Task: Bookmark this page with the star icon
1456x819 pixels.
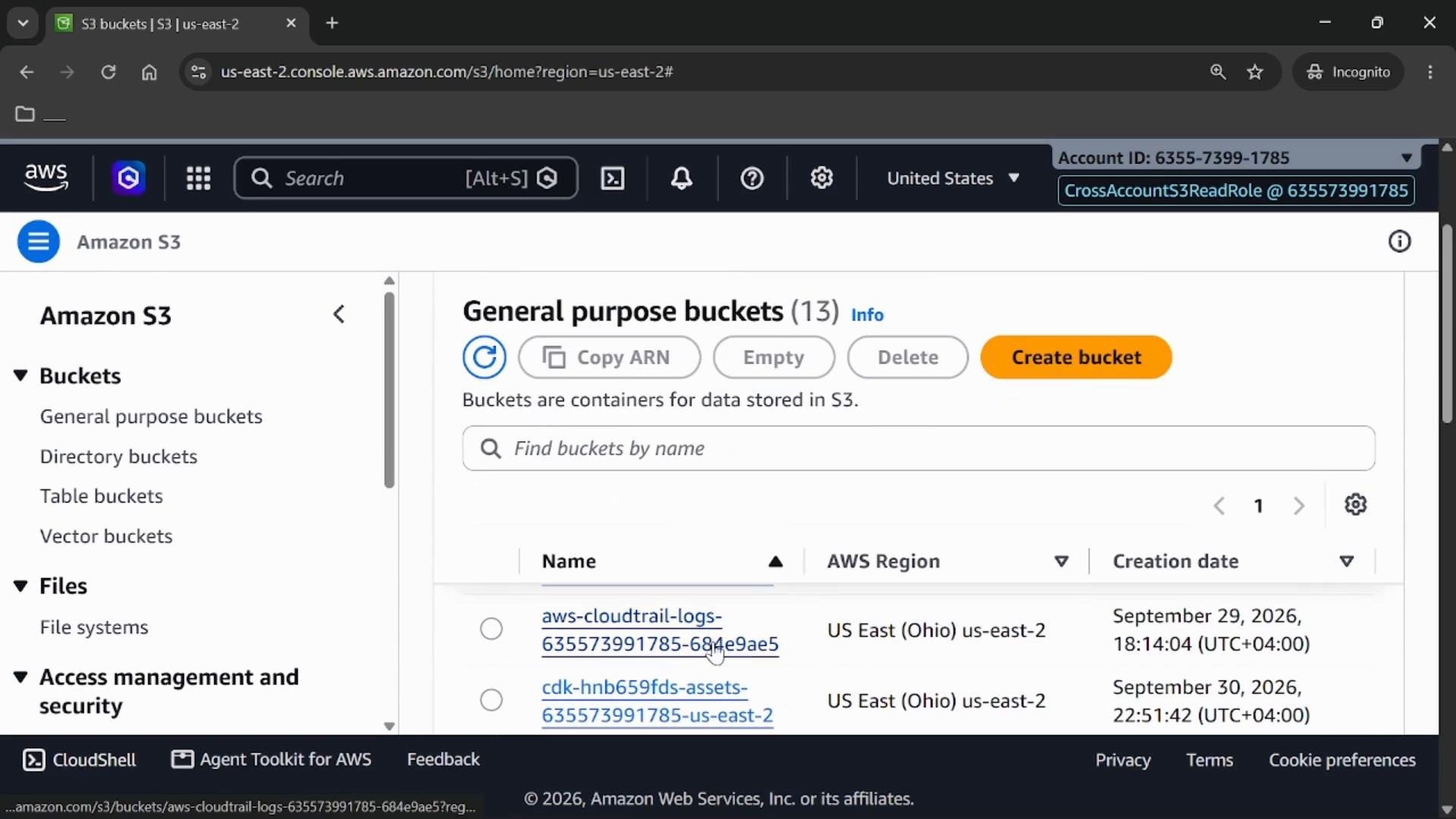Action: (x=1256, y=72)
